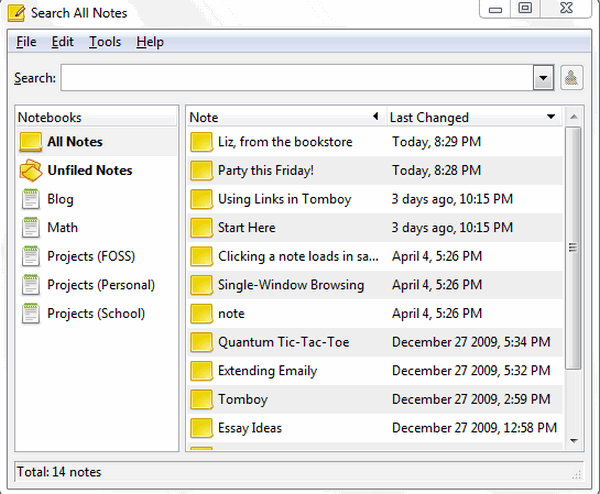Open the note 'Single-Window Browsing'
The image size is (600, 494).
(x=291, y=285)
